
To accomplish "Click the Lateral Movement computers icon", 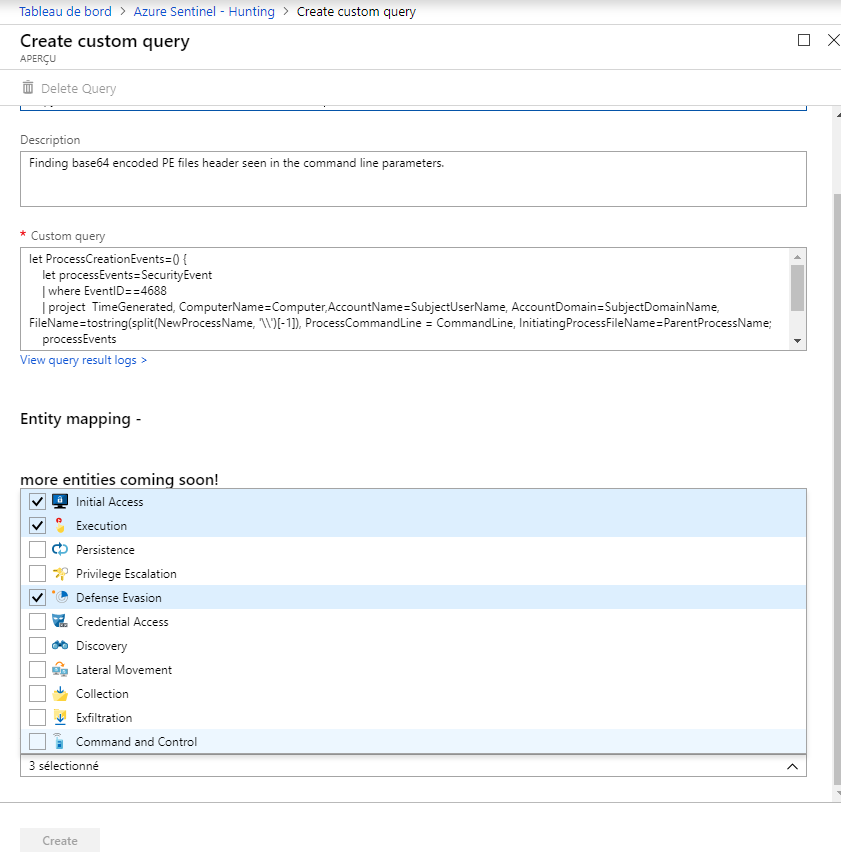I will click(60, 669).
